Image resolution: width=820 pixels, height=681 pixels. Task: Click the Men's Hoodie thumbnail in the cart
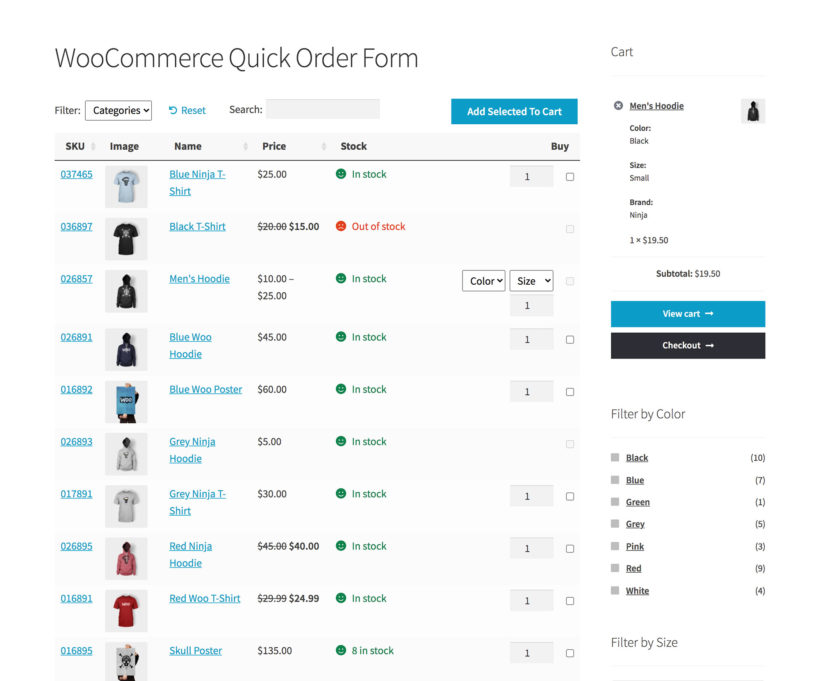(752, 110)
